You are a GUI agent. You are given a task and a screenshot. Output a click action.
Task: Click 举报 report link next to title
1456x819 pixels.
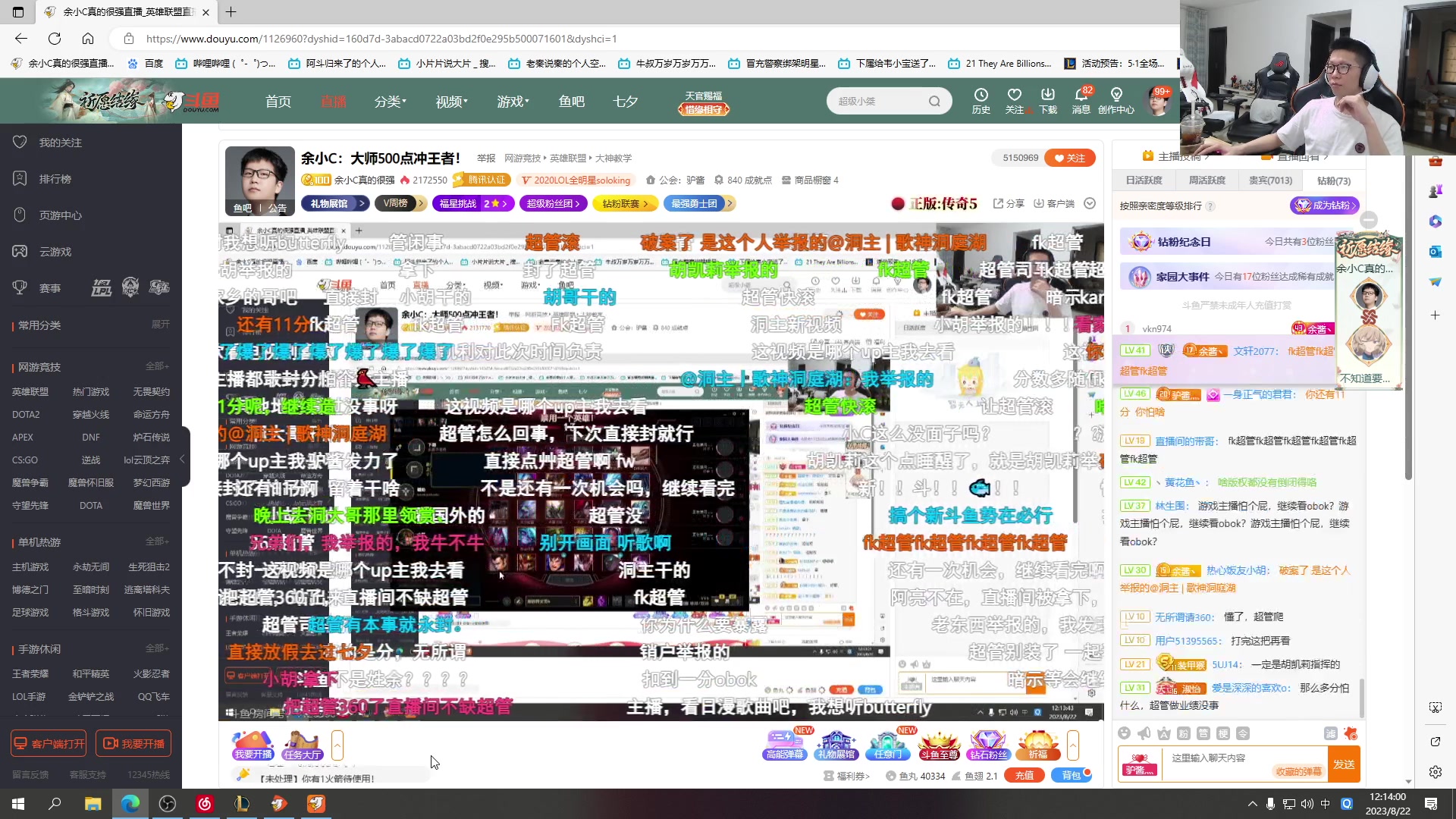click(x=486, y=158)
